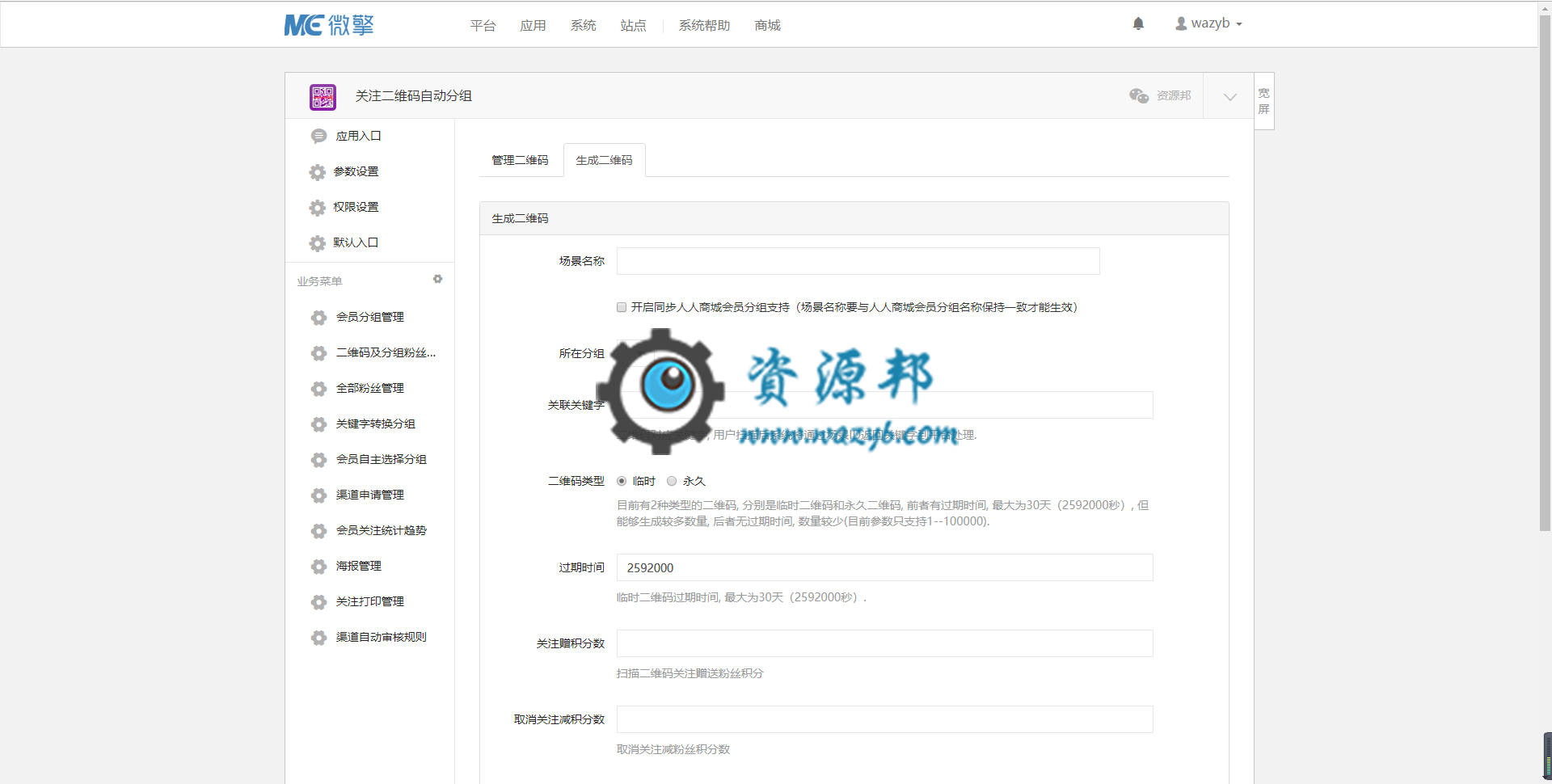The height and width of the screenshot is (784, 1552).
Task: Open 应用入口 sidebar link
Action: [x=358, y=136]
